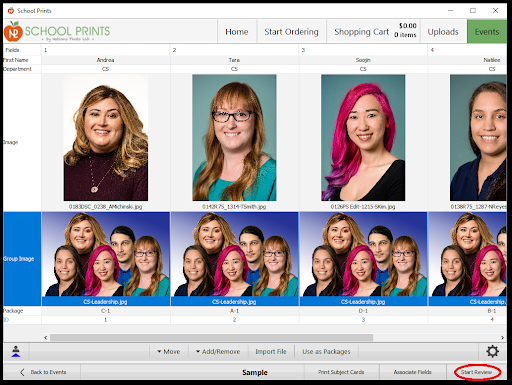Select group image in column 1
This screenshot has height=385, width=512.
106,254
